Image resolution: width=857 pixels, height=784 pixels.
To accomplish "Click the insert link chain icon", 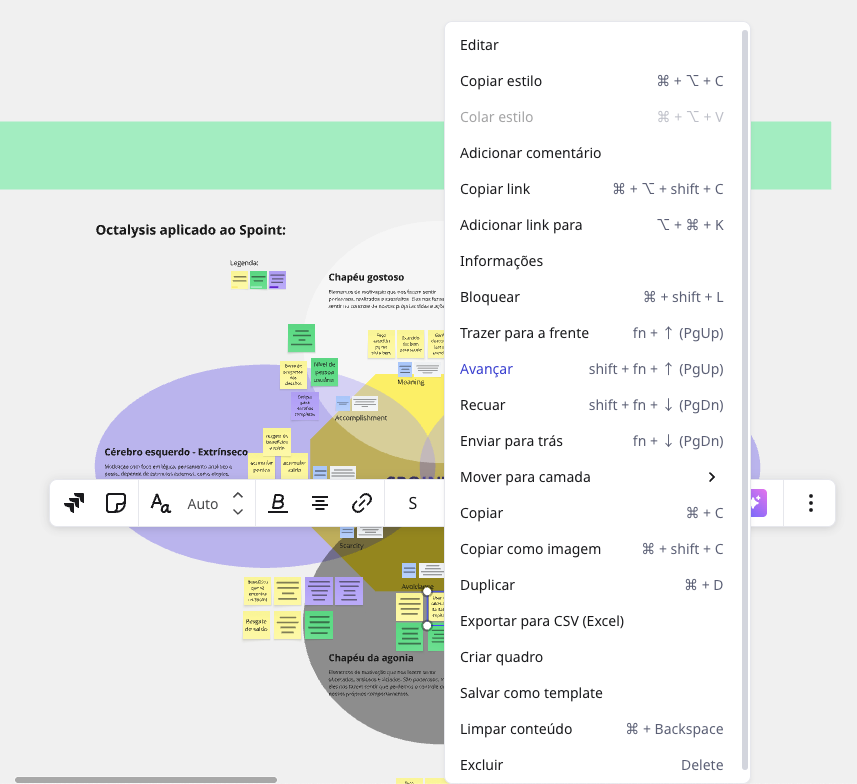I will [x=362, y=503].
